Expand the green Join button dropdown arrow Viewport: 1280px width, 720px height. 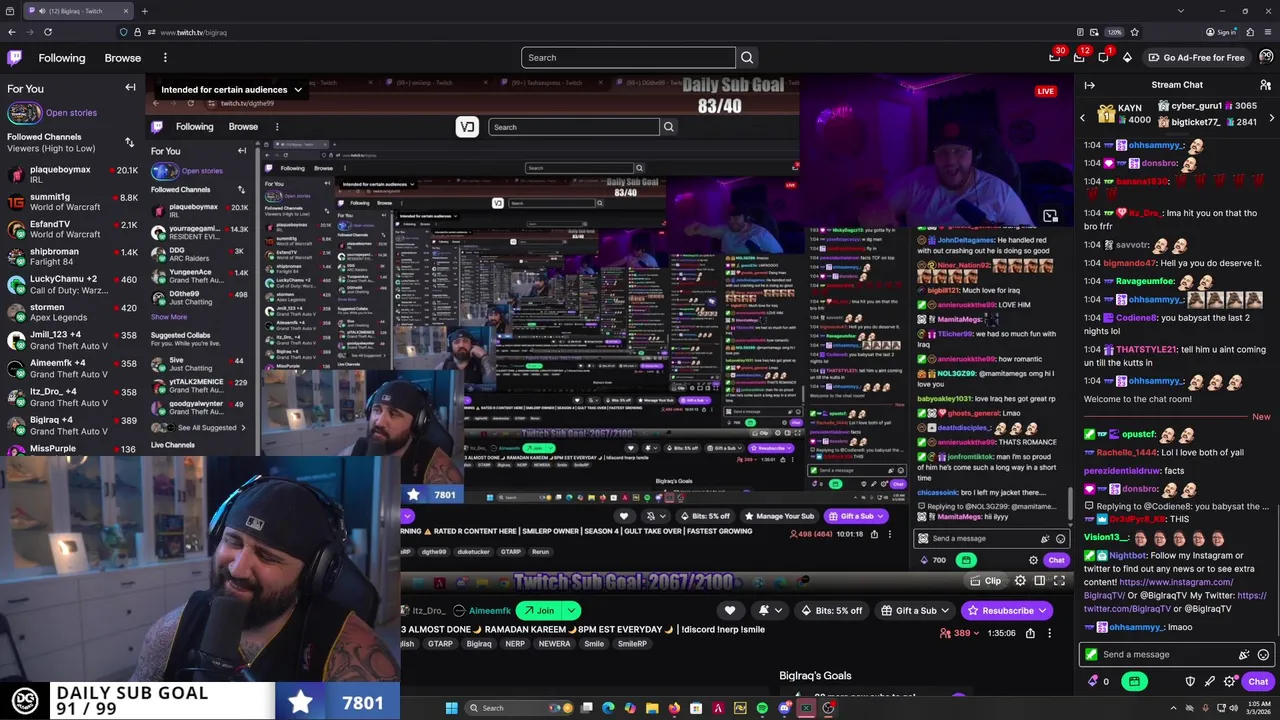(571, 611)
